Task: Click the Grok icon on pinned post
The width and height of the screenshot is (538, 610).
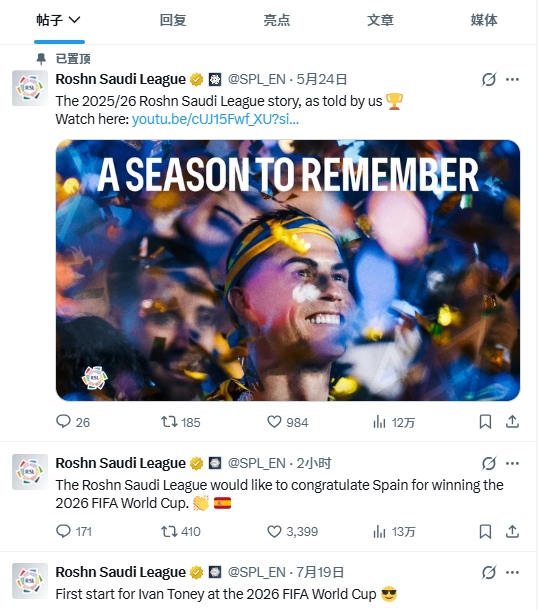Action: tap(489, 80)
